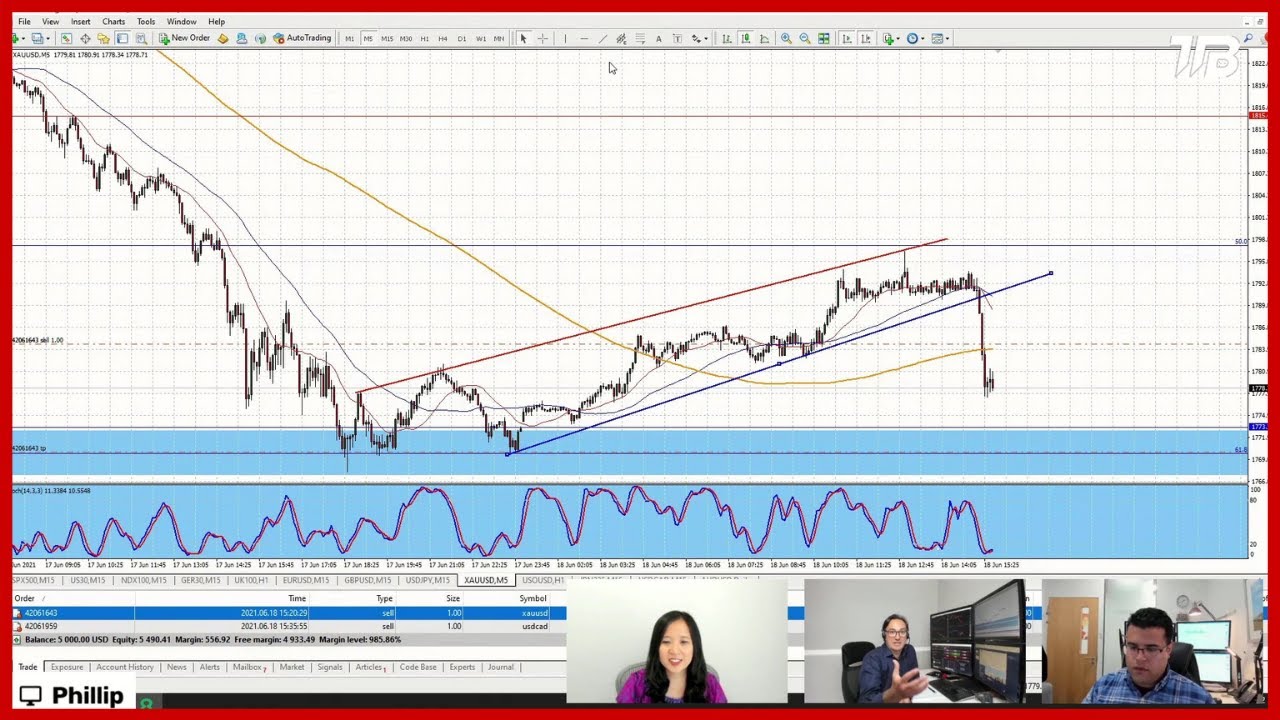
Task: Open the Strategy Tester icon
Action: coord(141,38)
